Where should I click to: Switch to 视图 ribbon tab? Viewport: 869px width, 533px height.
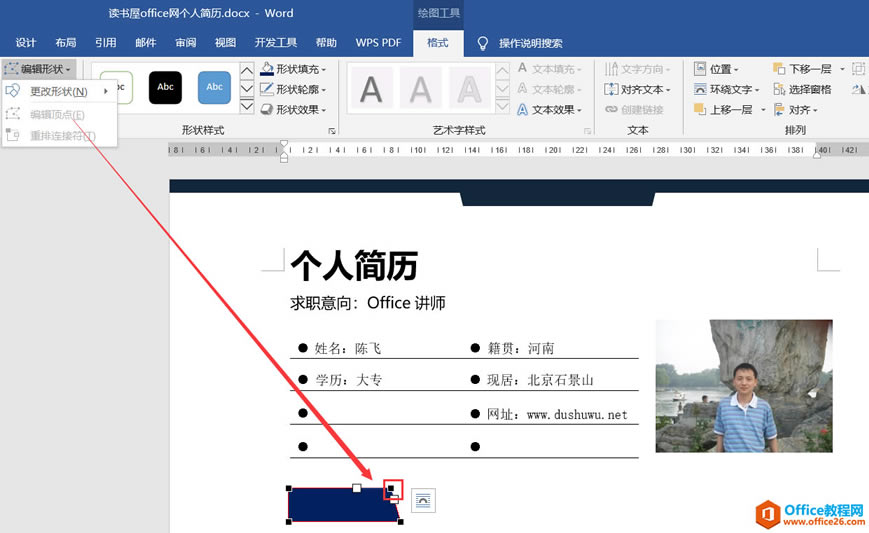[x=225, y=43]
